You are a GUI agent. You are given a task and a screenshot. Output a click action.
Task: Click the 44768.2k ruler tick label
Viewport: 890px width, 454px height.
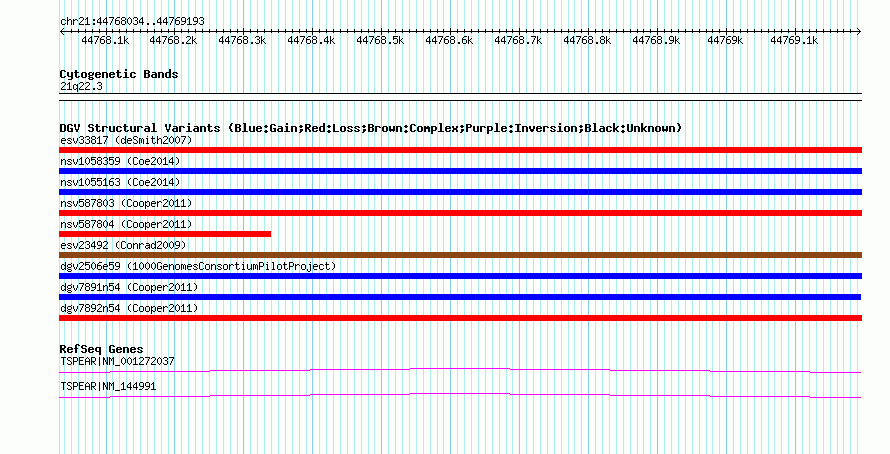[173, 40]
